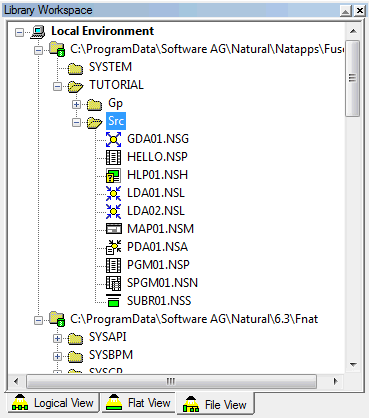This screenshot has height=418, width=369.
Task: Click the Src open folder icon
Action: [95, 122]
